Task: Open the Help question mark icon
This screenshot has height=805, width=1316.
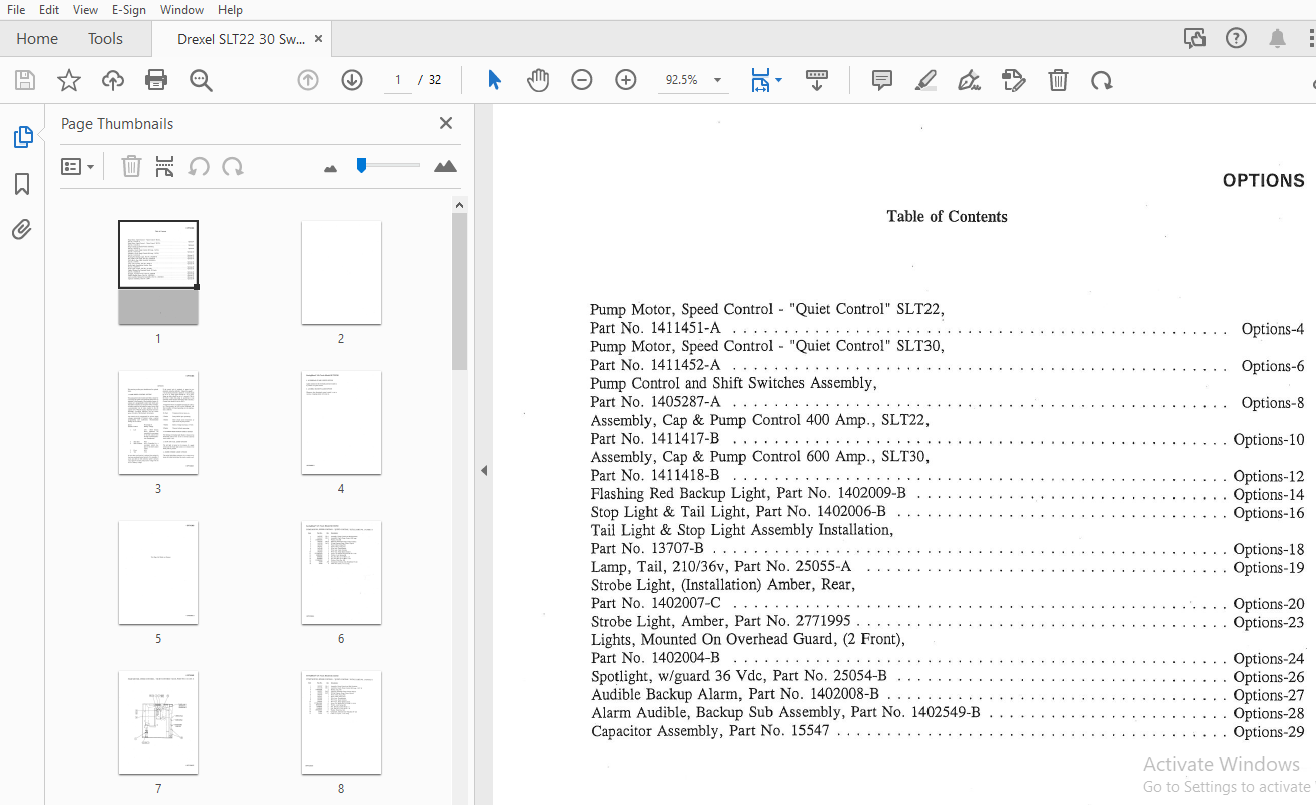Action: pyautogui.click(x=1237, y=38)
